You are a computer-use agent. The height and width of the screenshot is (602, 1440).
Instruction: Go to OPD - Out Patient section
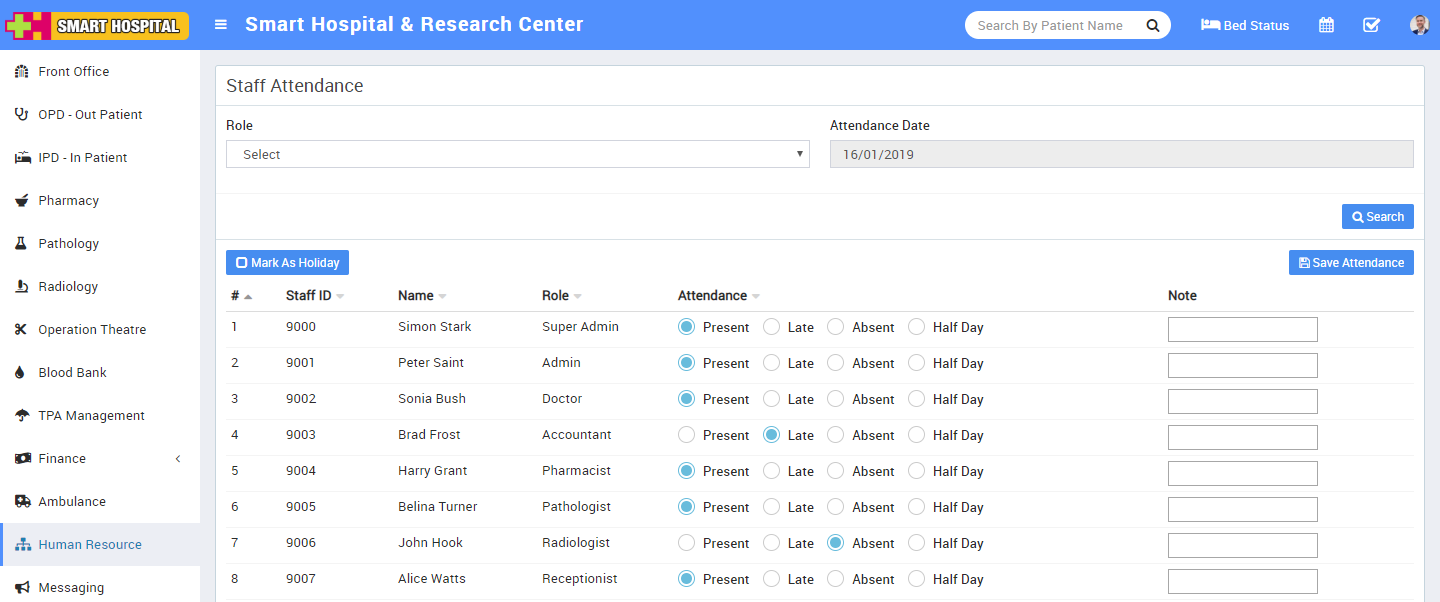(x=90, y=114)
